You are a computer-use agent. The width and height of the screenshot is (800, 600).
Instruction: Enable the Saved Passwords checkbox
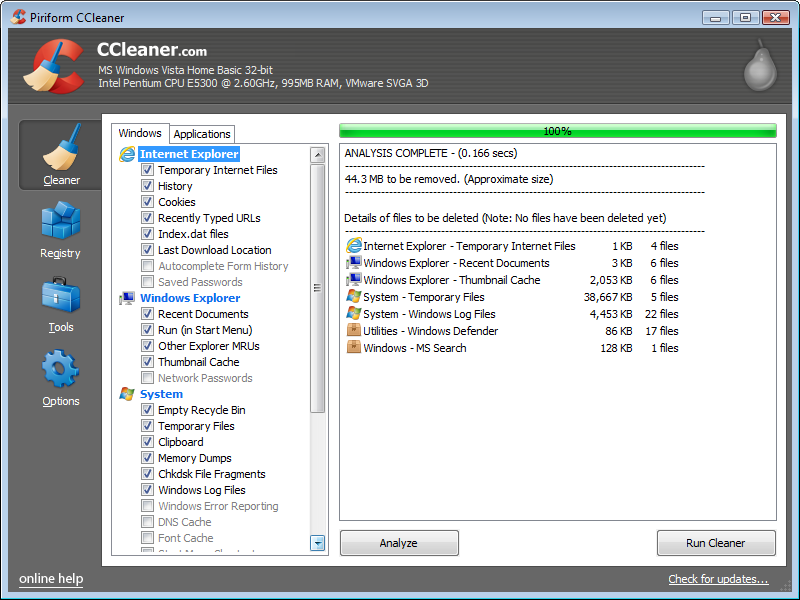147,282
